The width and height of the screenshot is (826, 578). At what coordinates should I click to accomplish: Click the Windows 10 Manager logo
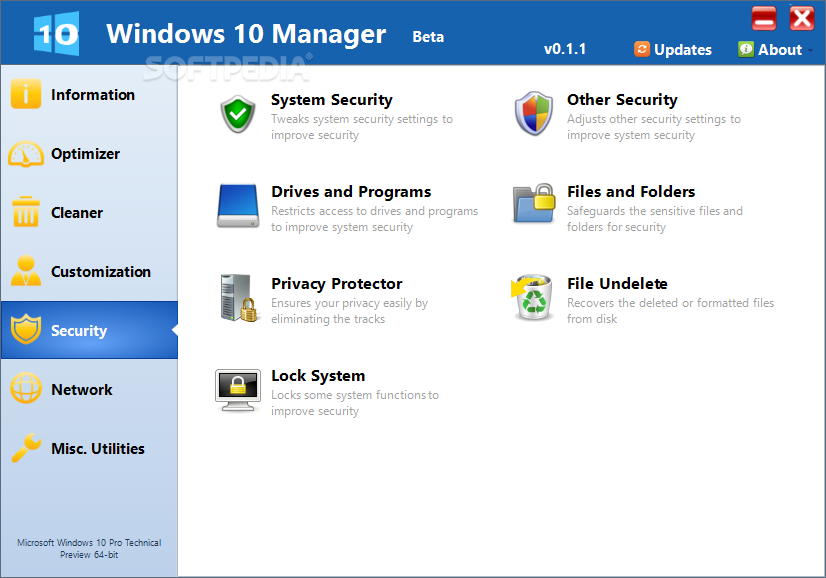point(56,33)
